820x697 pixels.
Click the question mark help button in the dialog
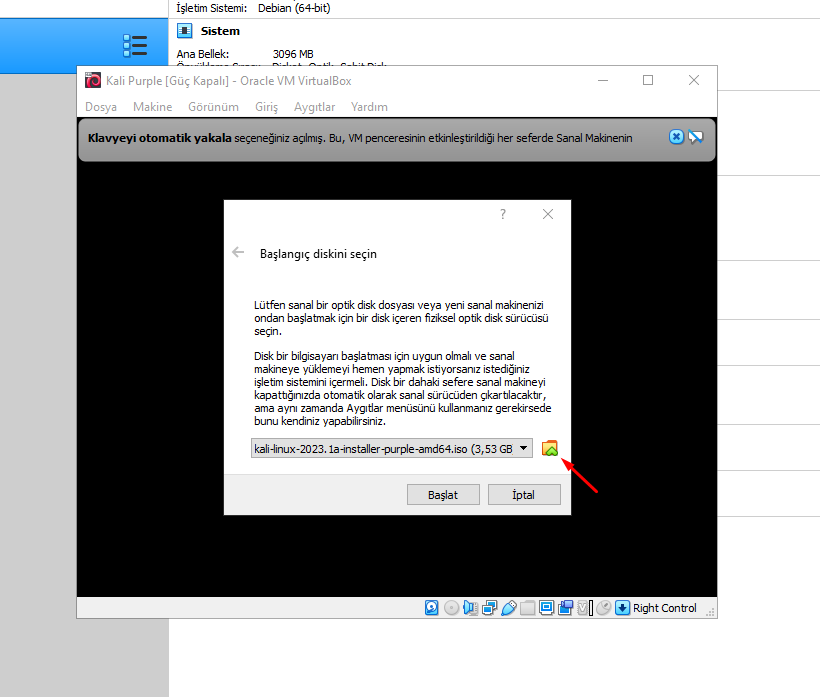point(503,214)
